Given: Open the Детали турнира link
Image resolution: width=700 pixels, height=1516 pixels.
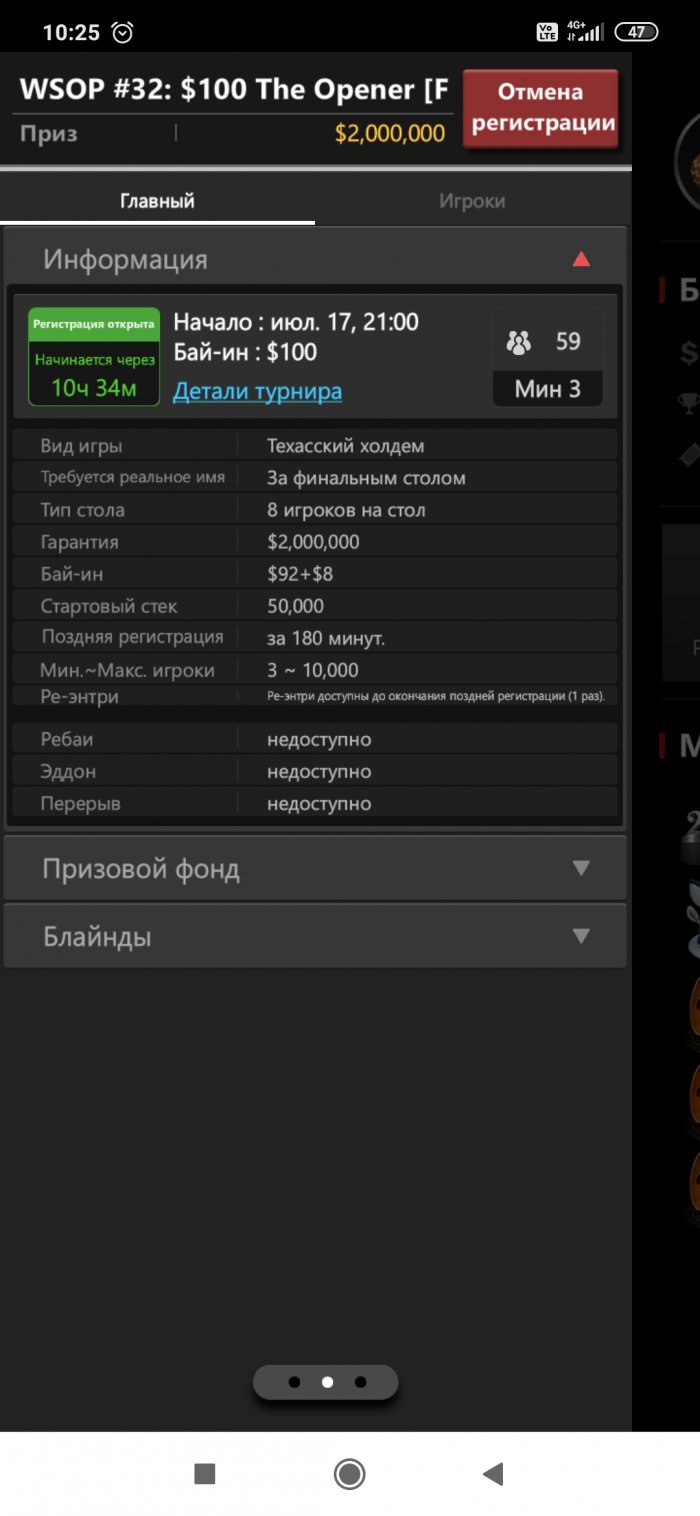Looking at the screenshot, I should click(257, 391).
